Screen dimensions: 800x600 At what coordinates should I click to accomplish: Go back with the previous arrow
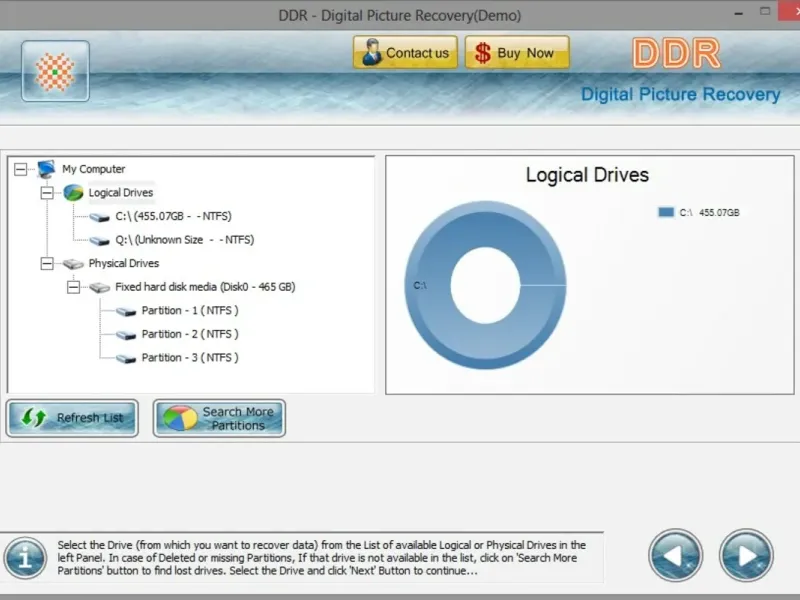pyautogui.click(x=676, y=556)
